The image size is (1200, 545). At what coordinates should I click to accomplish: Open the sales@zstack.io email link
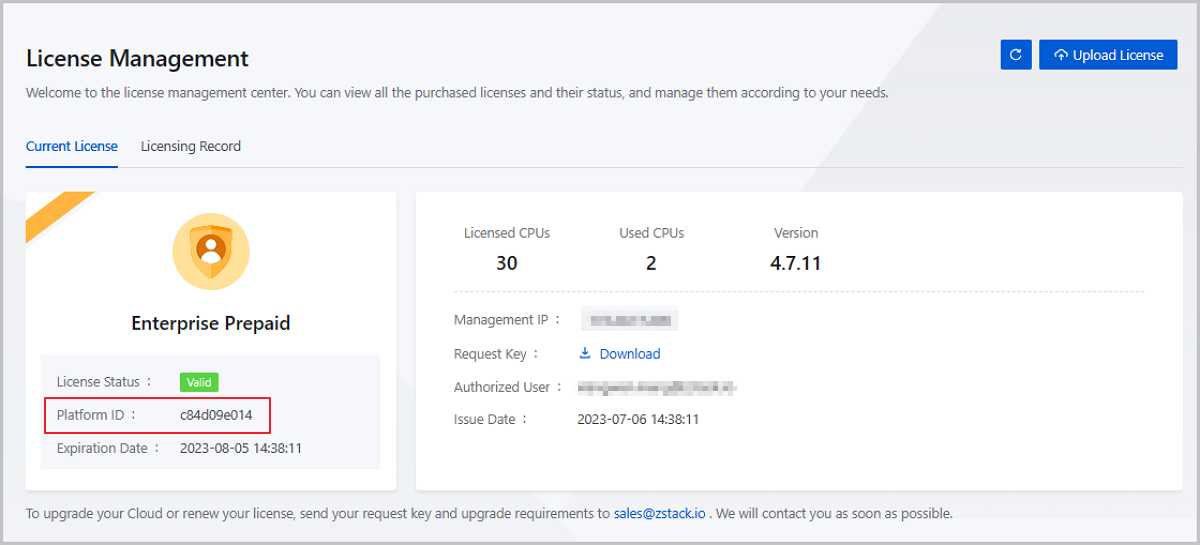coord(659,514)
